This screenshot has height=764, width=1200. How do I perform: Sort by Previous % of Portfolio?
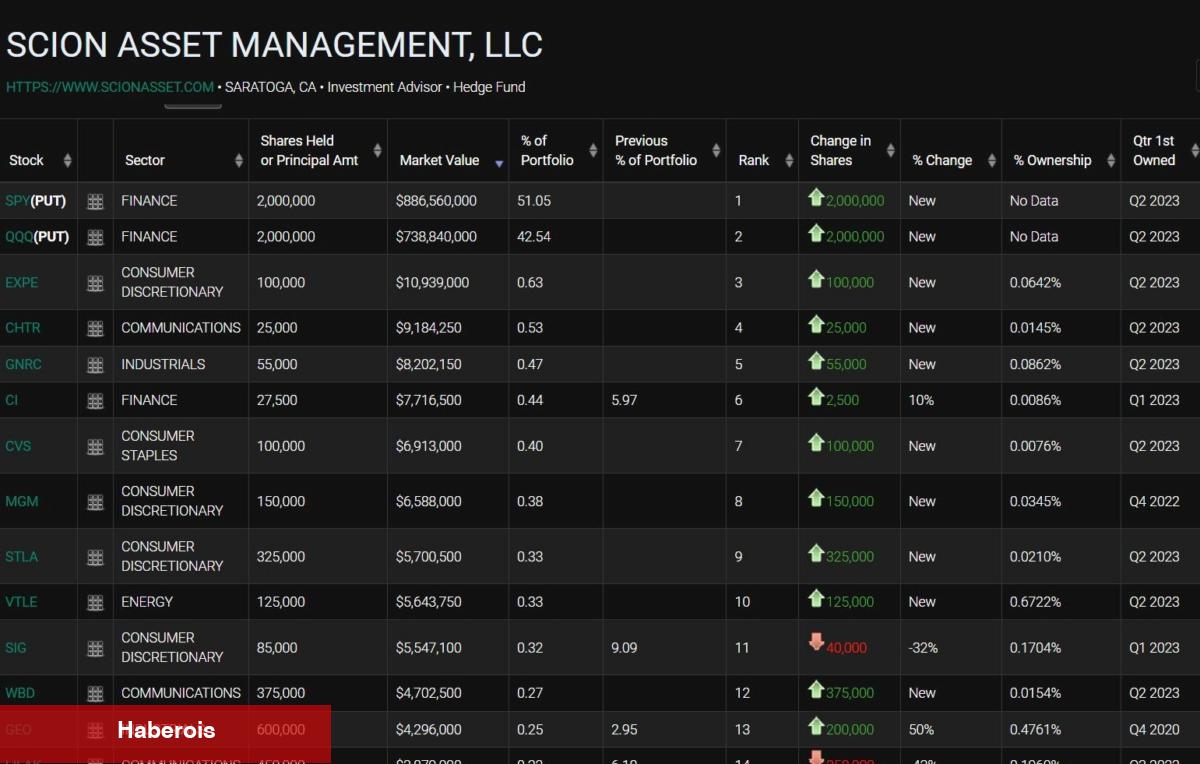point(716,151)
